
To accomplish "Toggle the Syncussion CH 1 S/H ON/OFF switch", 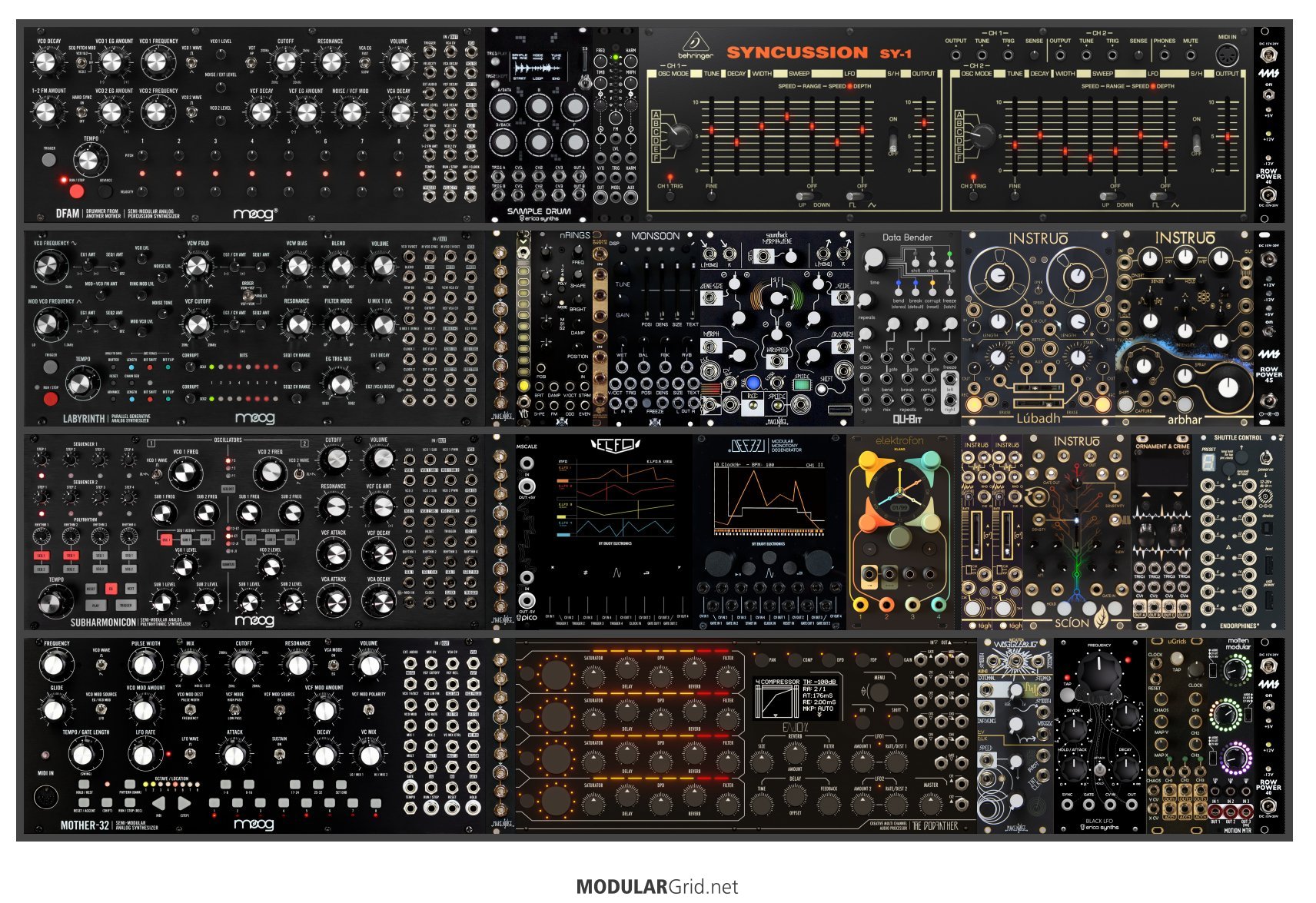I will (x=893, y=141).
